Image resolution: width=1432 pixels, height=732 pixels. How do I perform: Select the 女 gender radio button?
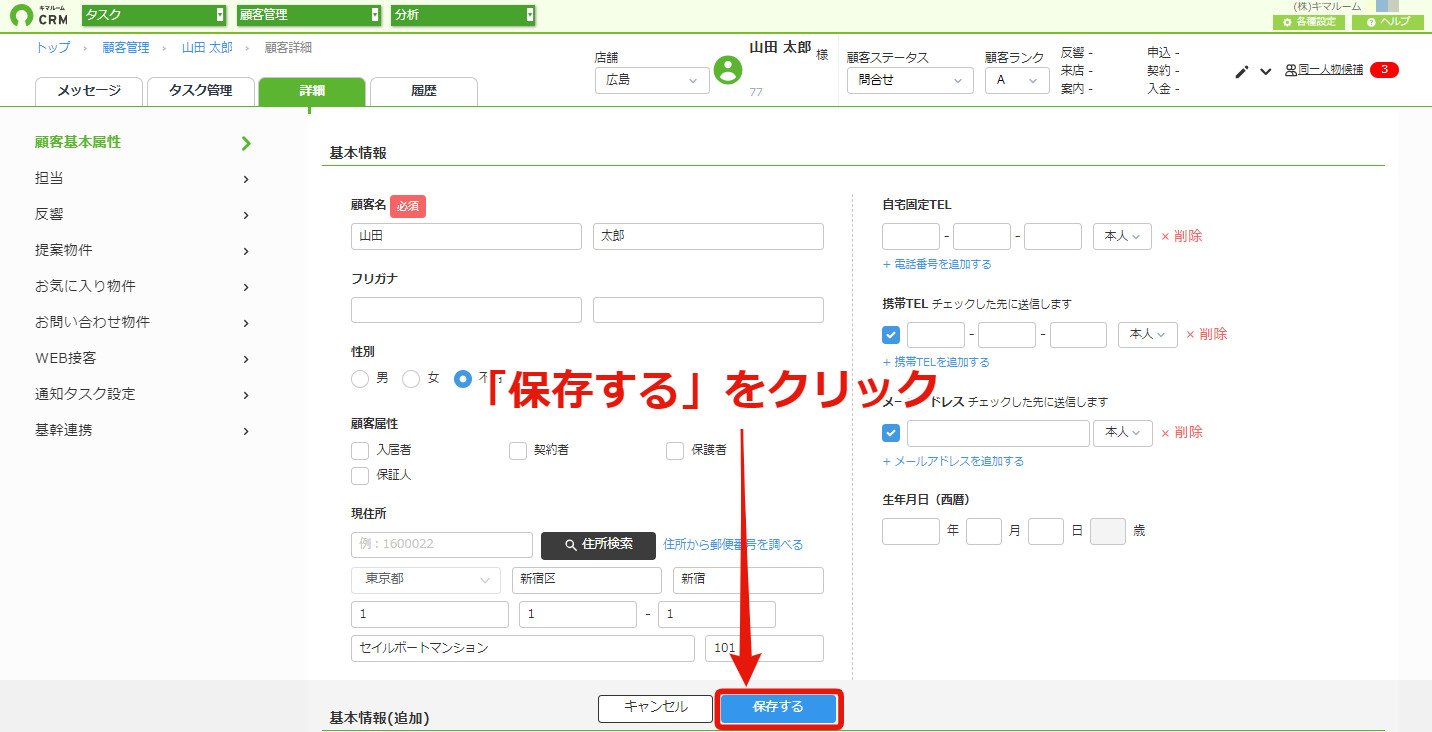(411, 379)
